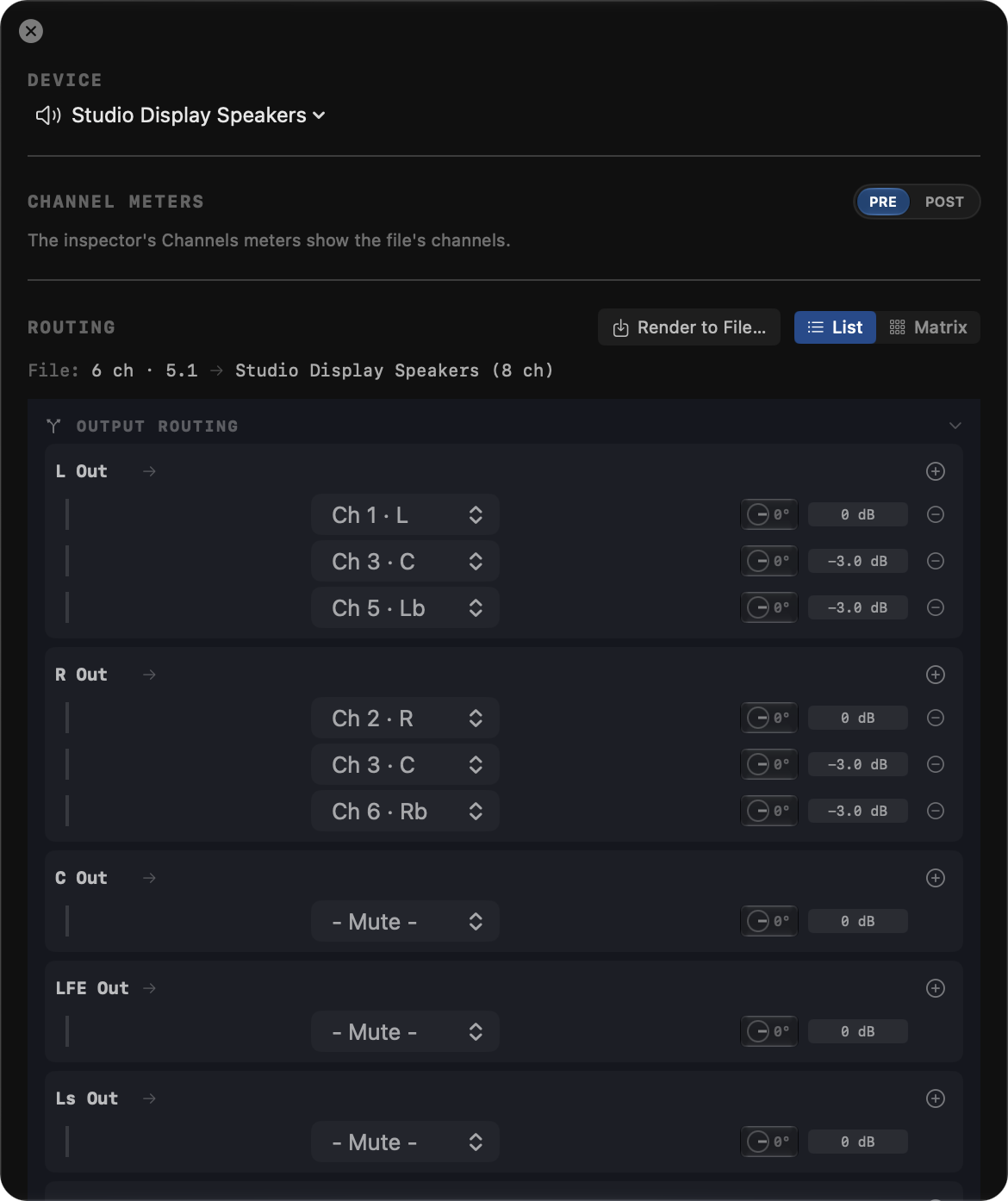Toggle phase invert for Ch 5 · Lb

(769, 607)
